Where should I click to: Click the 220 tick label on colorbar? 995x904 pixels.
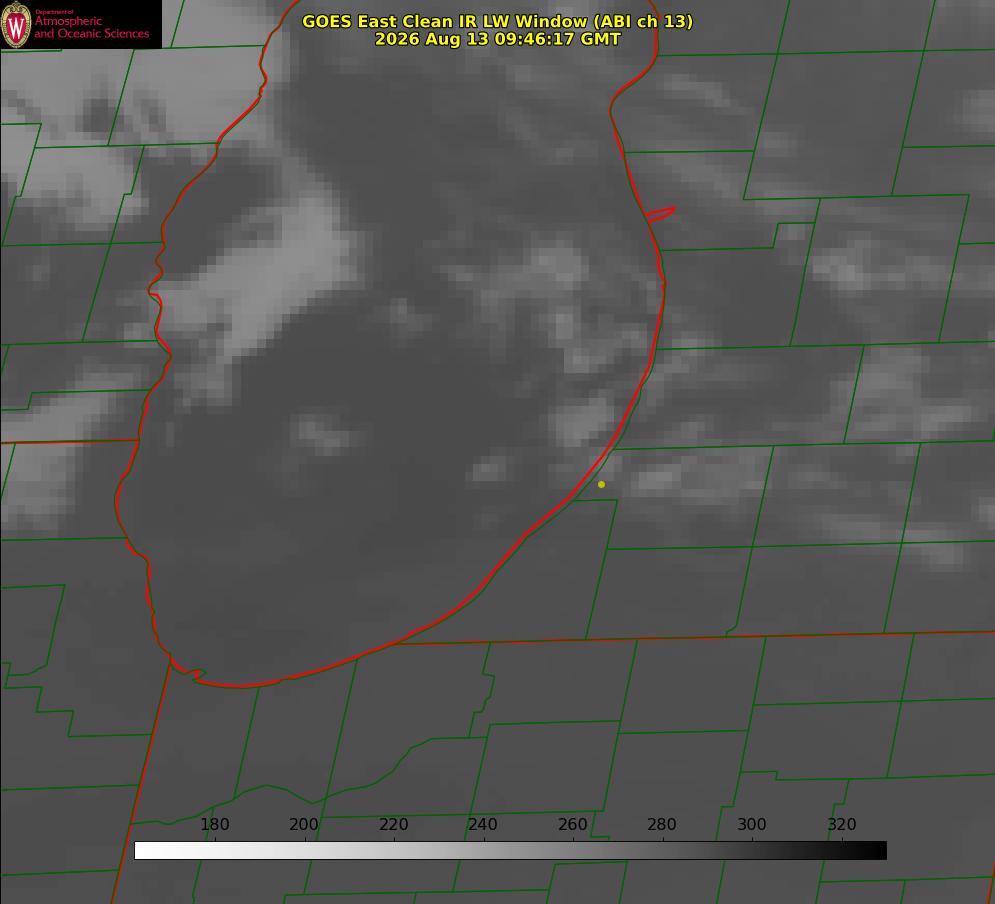coord(393,824)
